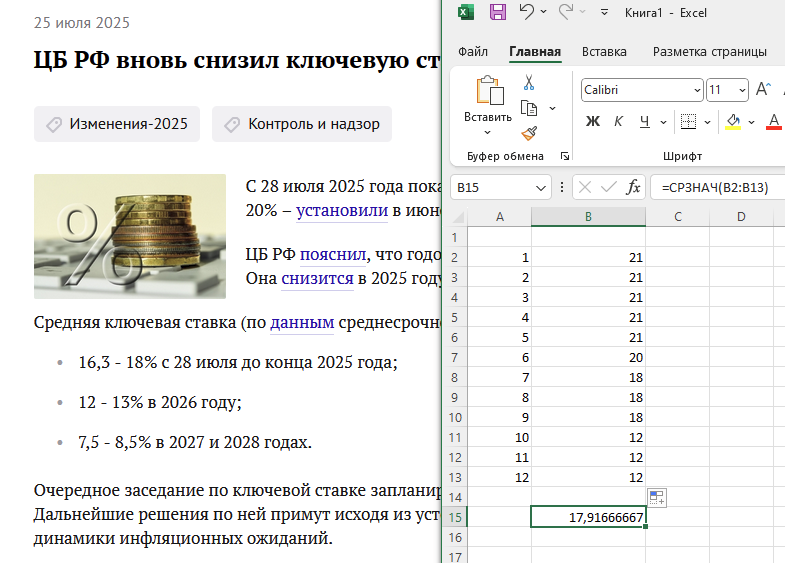Toggle bold with the Ж button

coord(593,121)
